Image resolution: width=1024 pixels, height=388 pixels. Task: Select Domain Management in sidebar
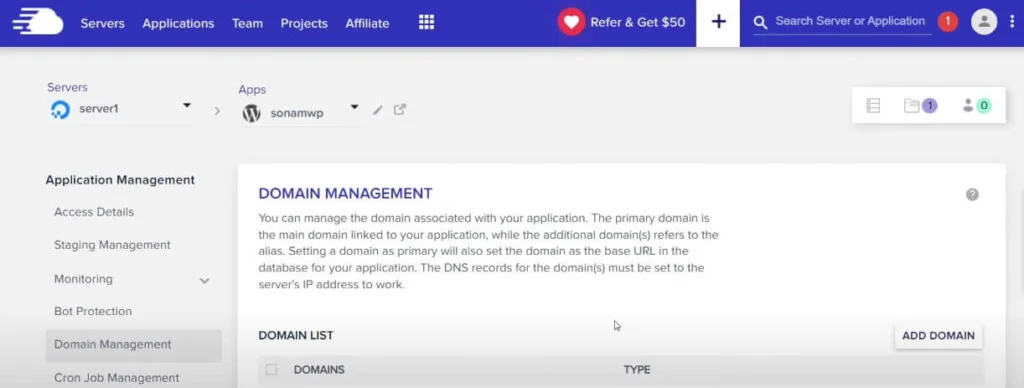tap(134, 345)
